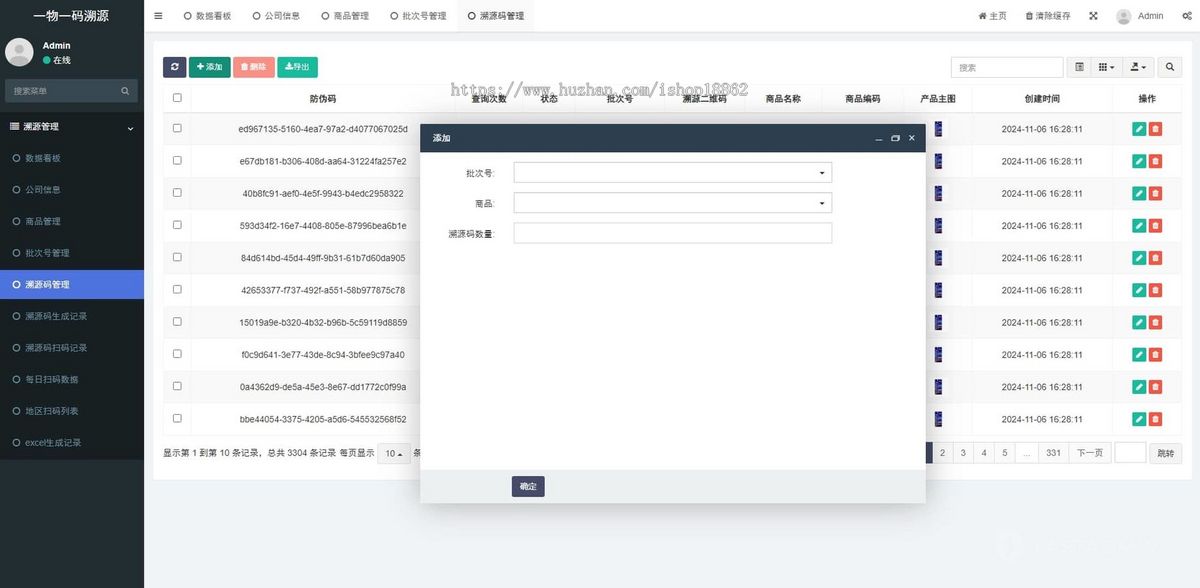Click the 确定 button in the dialog
Viewport: 1200px width, 588px height.
click(528, 486)
